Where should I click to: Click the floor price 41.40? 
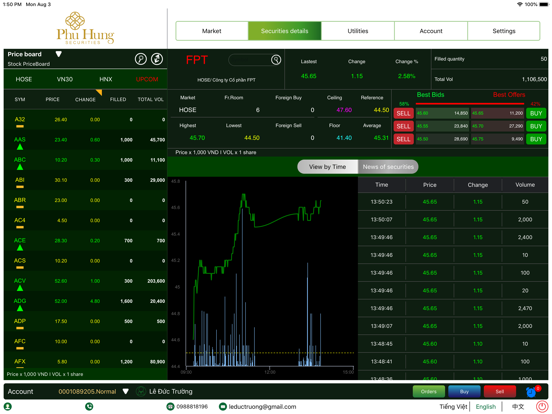point(344,138)
